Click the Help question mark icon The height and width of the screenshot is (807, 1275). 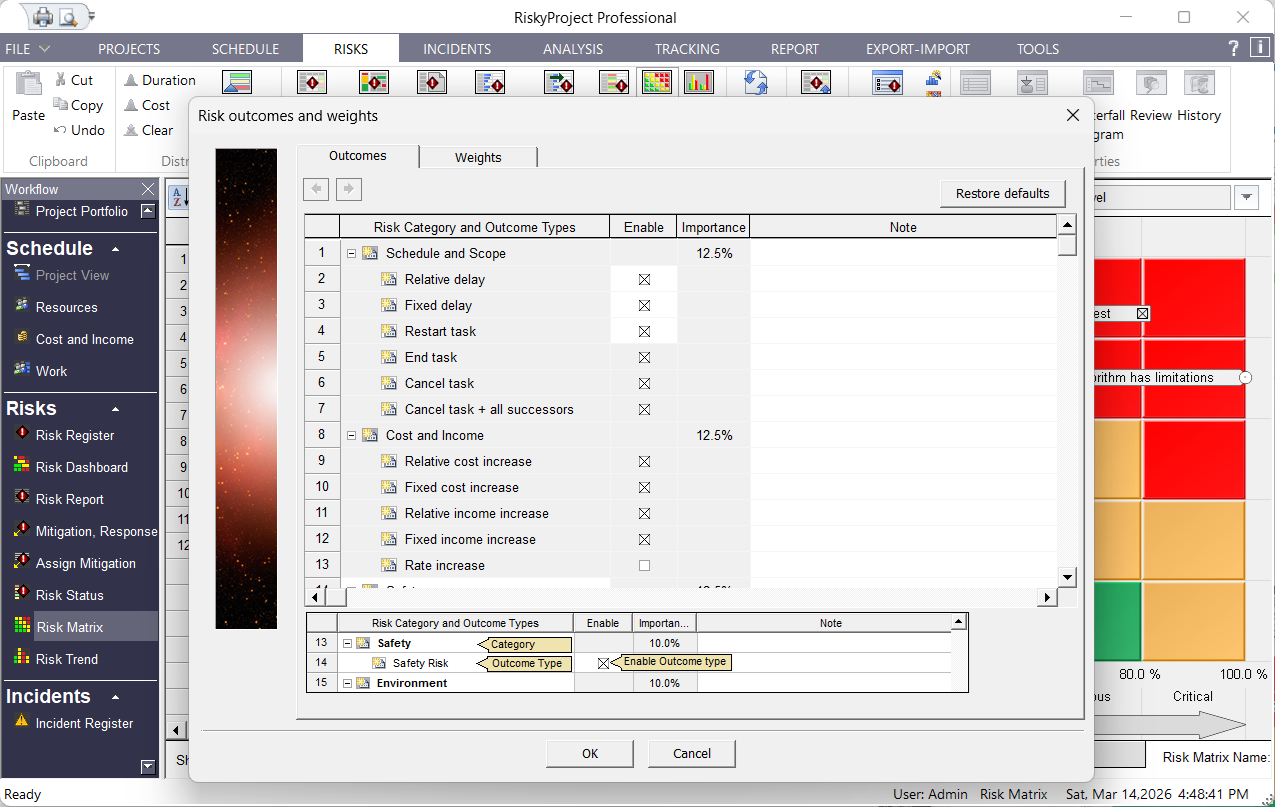tap(1233, 48)
